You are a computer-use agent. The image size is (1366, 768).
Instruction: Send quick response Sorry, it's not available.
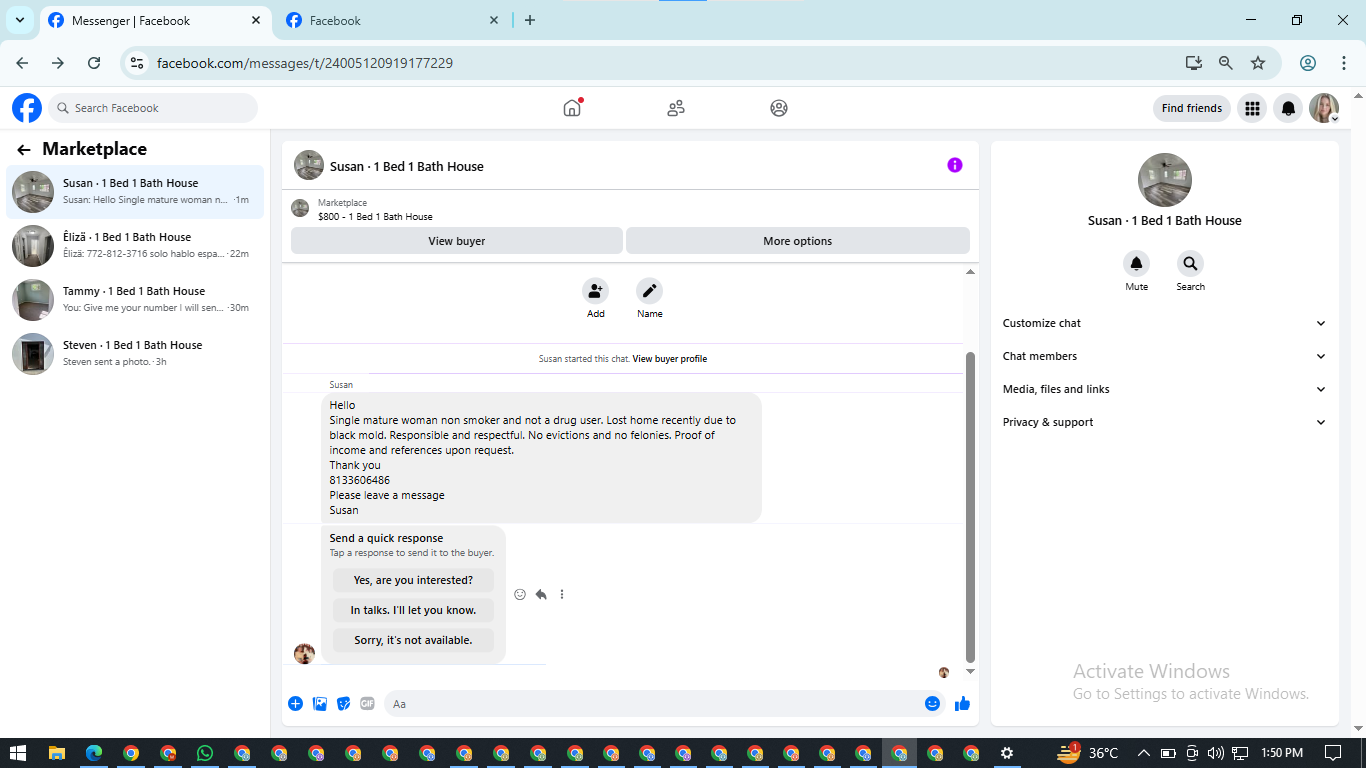coord(413,640)
